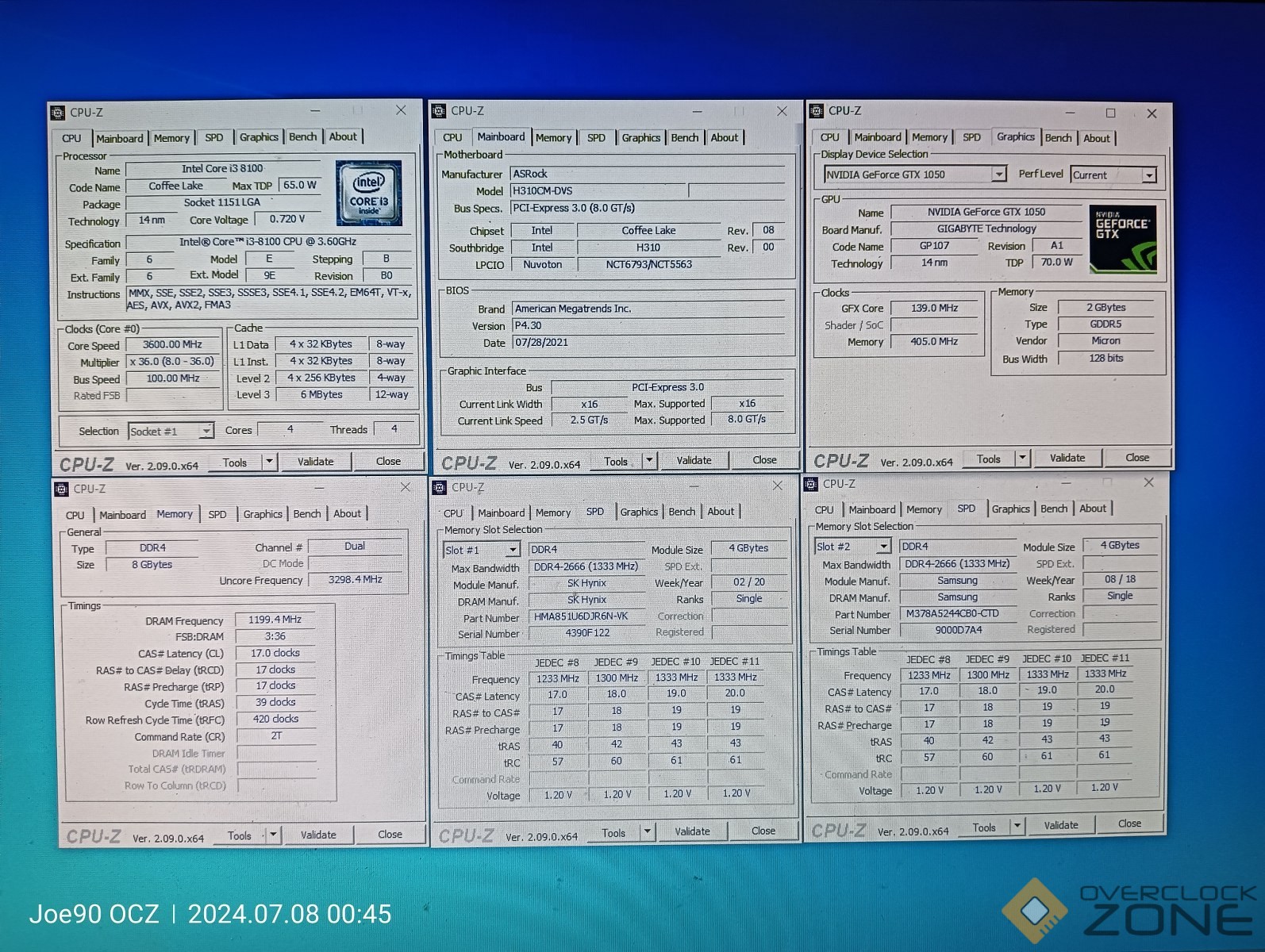Minimize the Mainboard CPU-Z window
This screenshot has height=952, width=1265.
[x=698, y=111]
